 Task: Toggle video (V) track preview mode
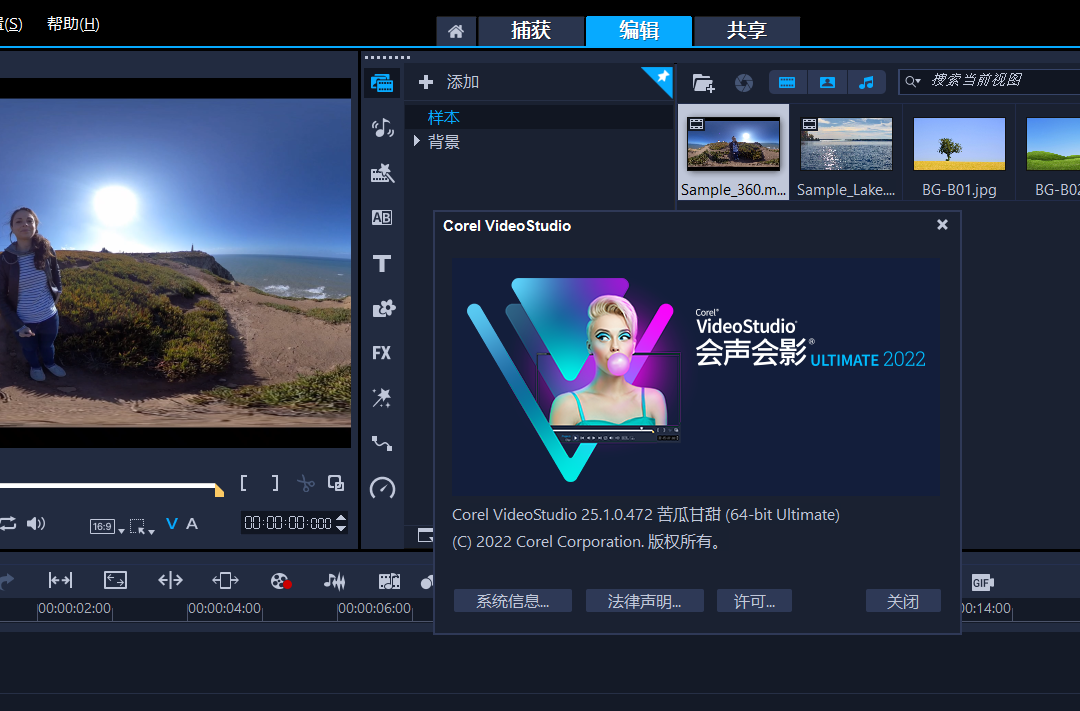click(x=172, y=524)
